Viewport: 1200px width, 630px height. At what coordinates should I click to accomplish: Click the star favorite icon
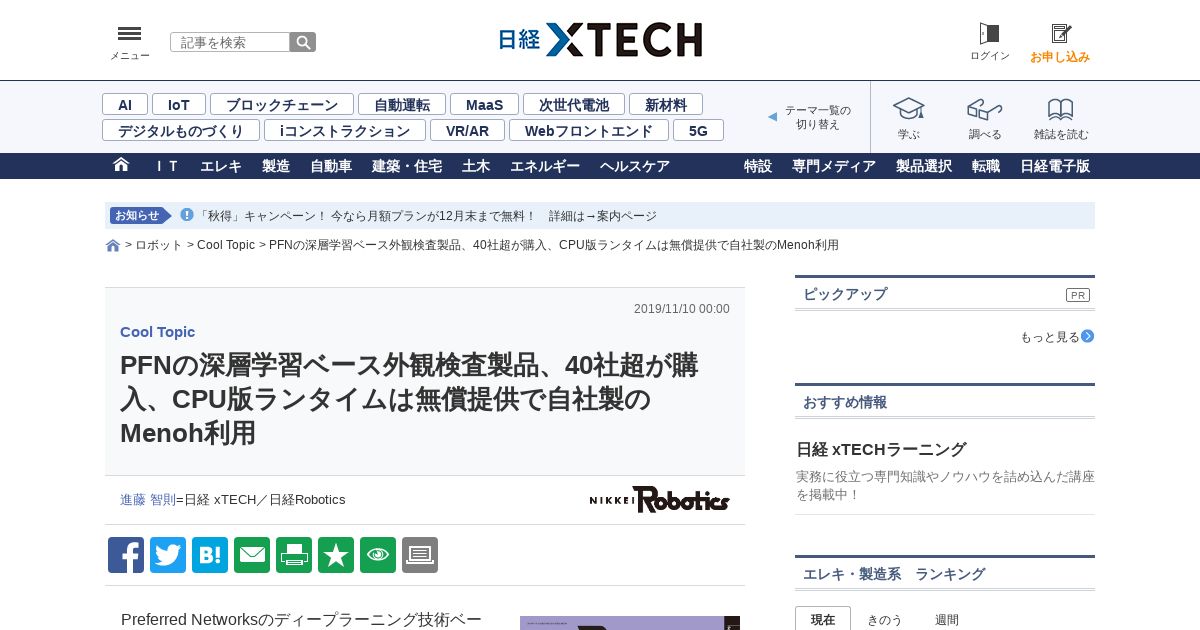pyautogui.click(x=336, y=555)
